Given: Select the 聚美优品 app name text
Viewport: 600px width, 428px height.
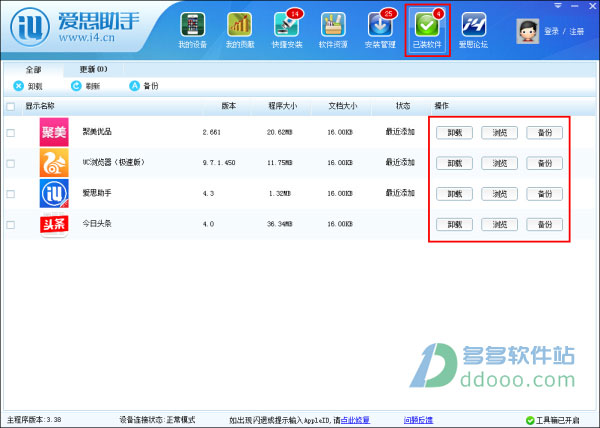Looking at the screenshot, I should (x=97, y=132).
